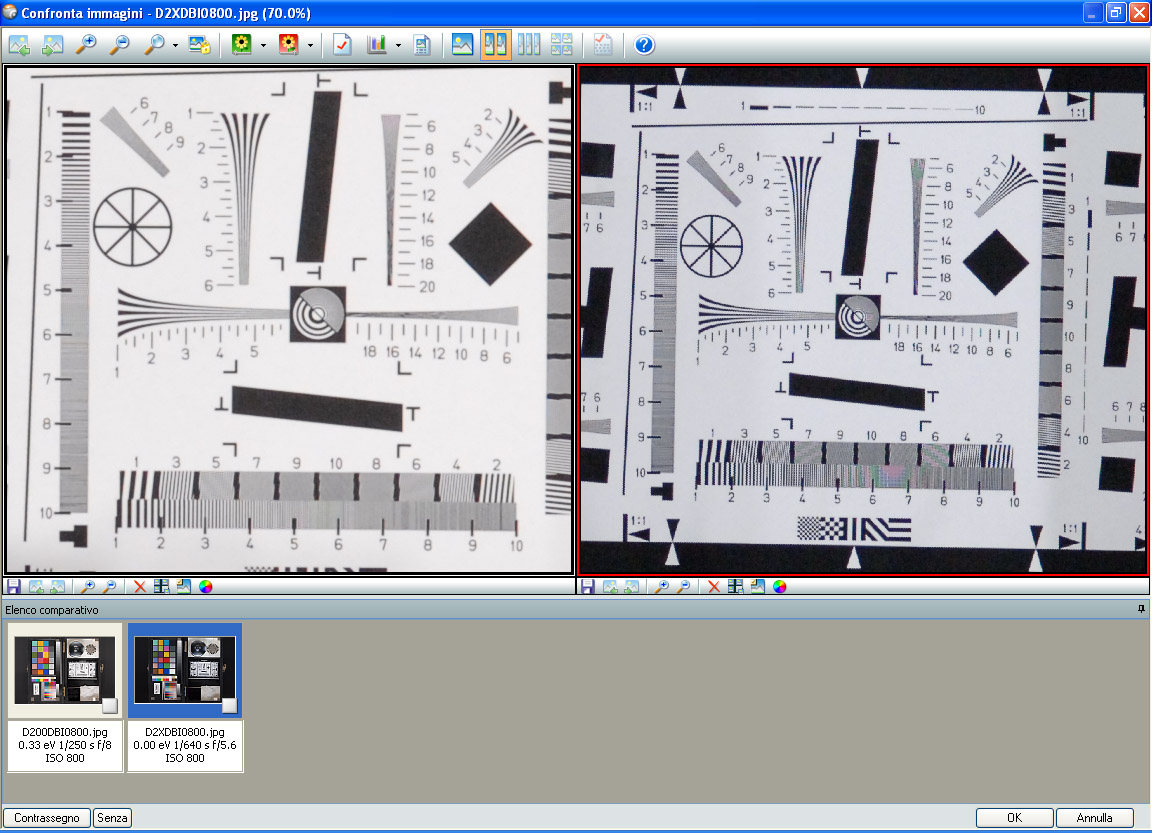Go to next image in top toolbar

pyautogui.click(x=52, y=45)
